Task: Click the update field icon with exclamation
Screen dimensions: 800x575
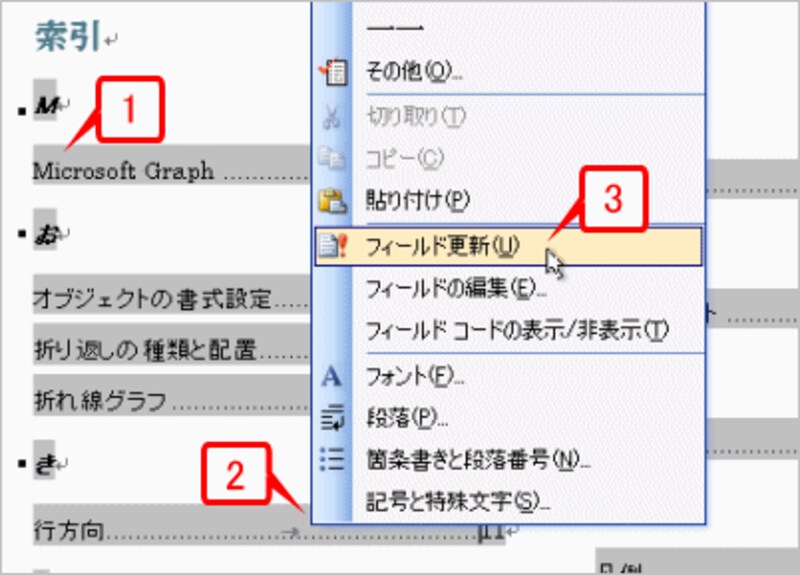Action: 333,246
